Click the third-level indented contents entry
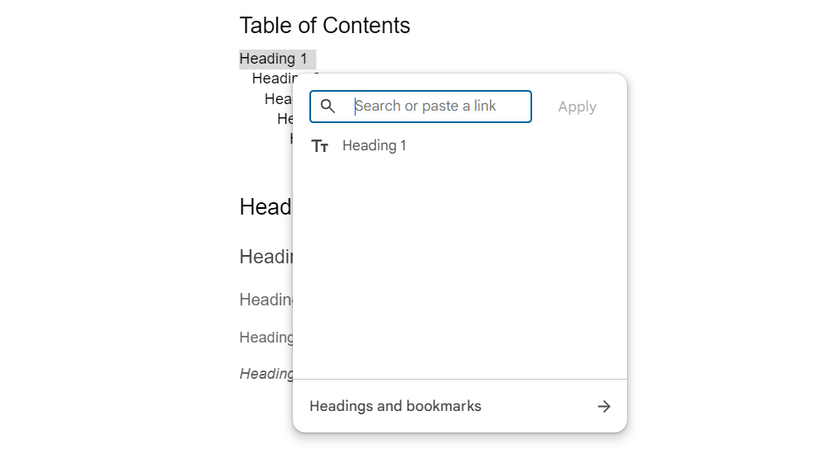Viewport: 825px width, 454px height. (278, 99)
